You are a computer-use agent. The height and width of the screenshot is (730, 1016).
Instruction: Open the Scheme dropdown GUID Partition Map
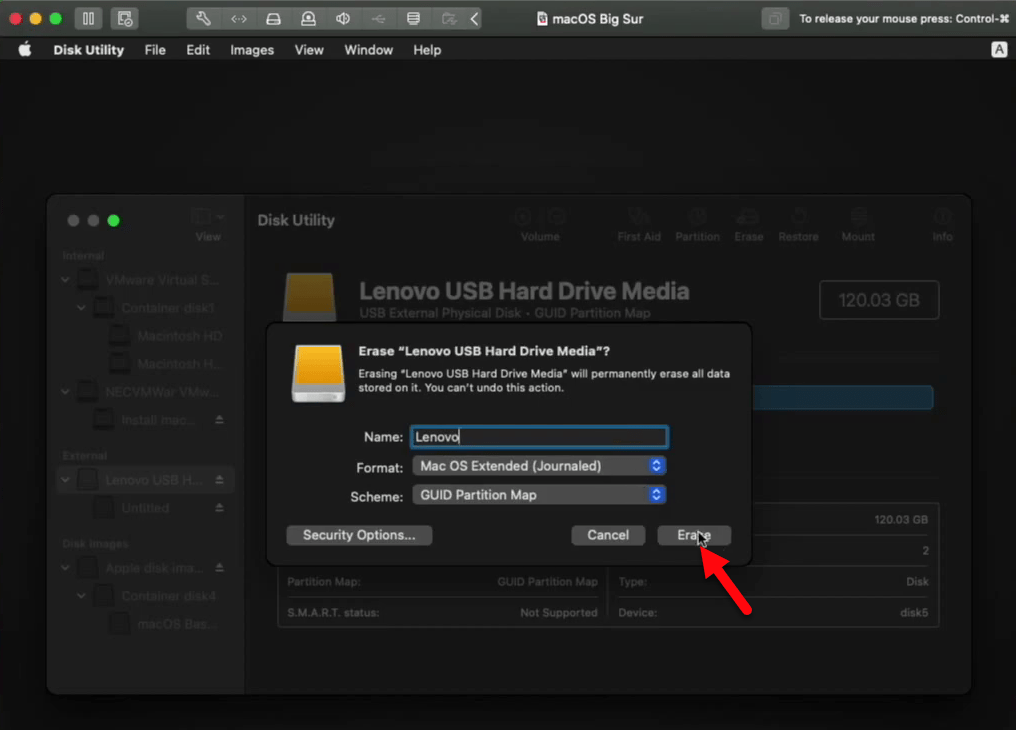[x=539, y=495]
